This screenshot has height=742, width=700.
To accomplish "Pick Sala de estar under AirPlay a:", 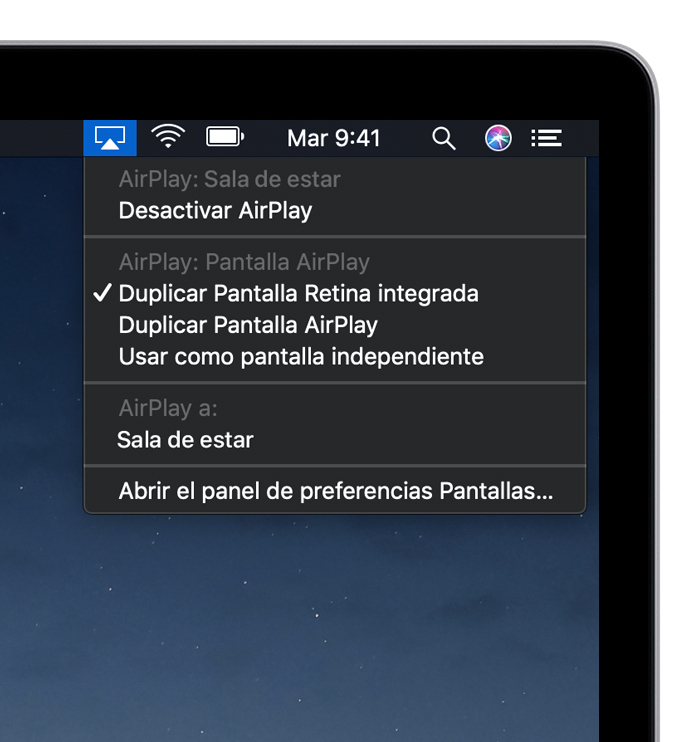I will point(335,440).
